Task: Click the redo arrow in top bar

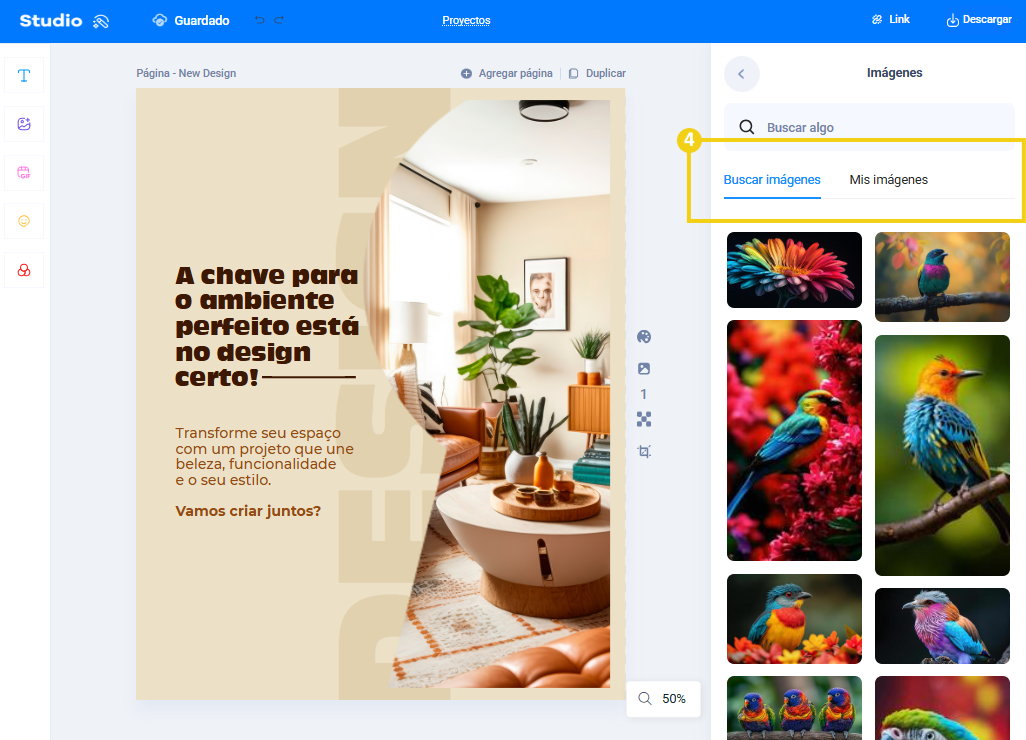Action: point(279,20)
